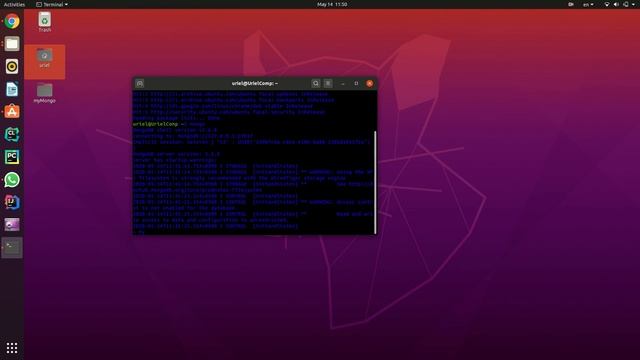
Task: Open Ubuntu Software store from the dock
Action: (x=12, y=111)
